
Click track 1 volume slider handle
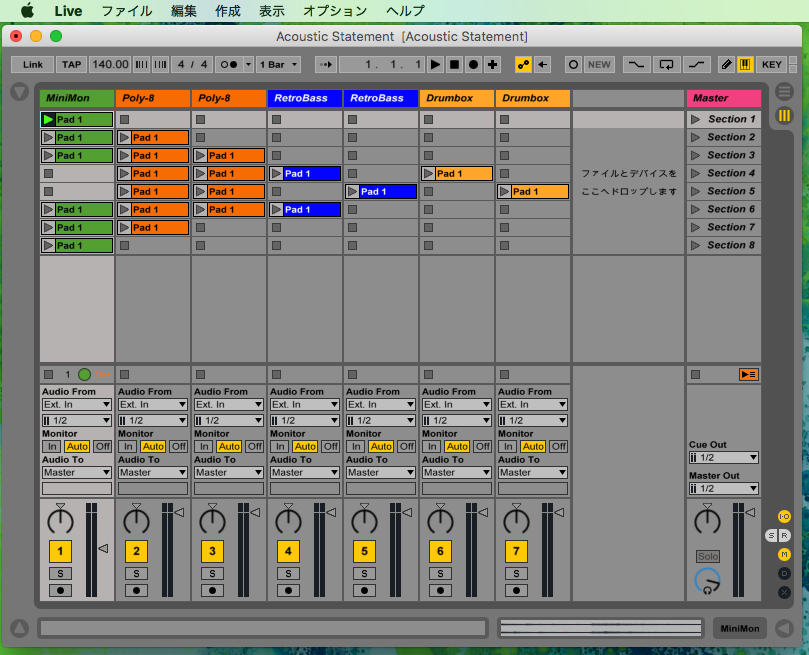click(103, 548)
